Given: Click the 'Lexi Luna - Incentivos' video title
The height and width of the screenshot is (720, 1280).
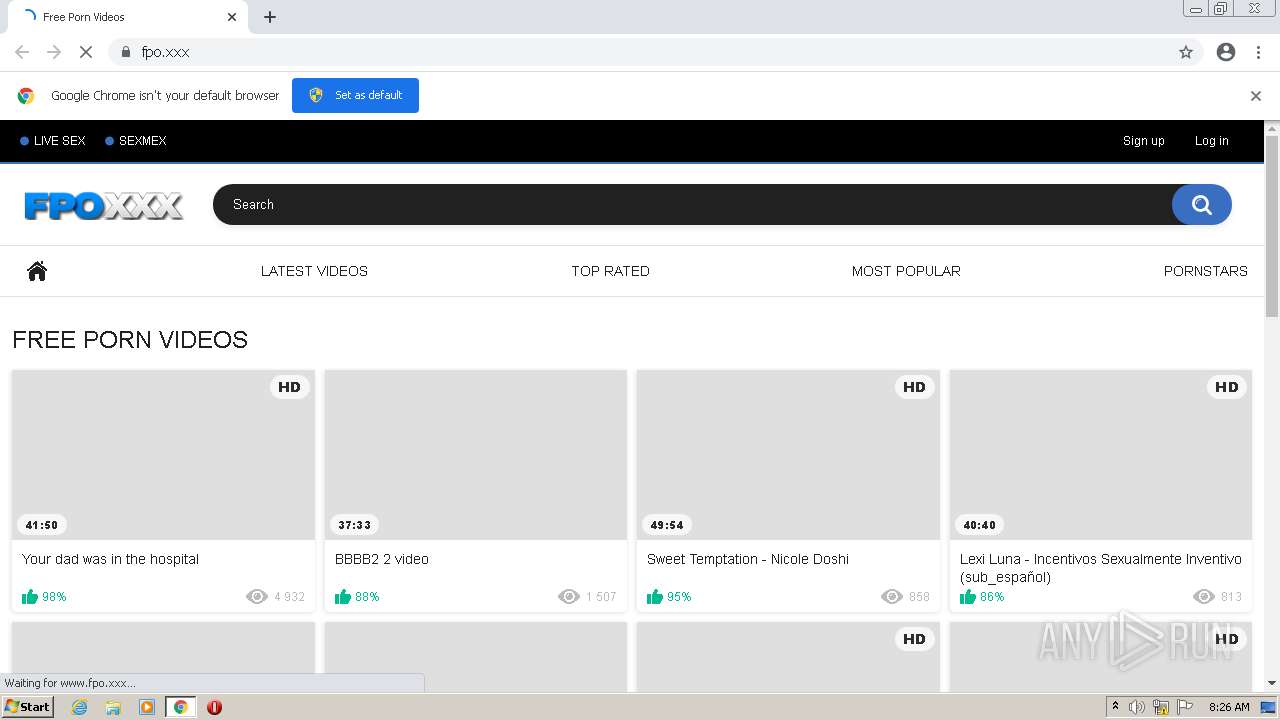Looking at the screenshot, I should [x=1101, y=568].
